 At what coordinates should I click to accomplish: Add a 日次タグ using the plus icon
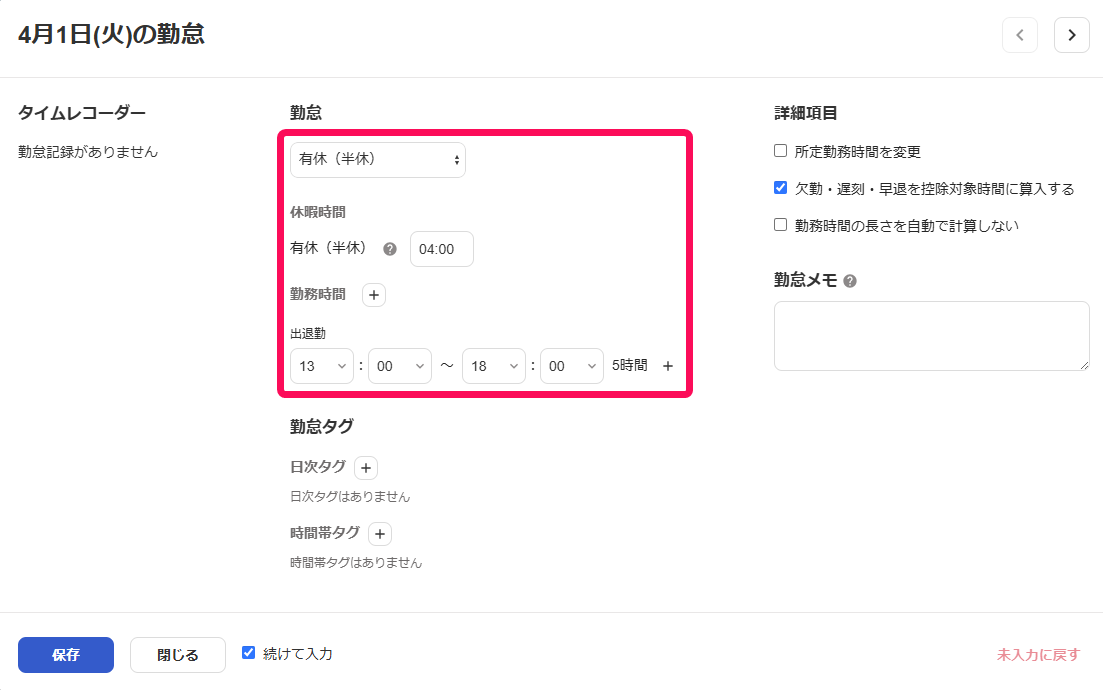[x=365, y=467]
